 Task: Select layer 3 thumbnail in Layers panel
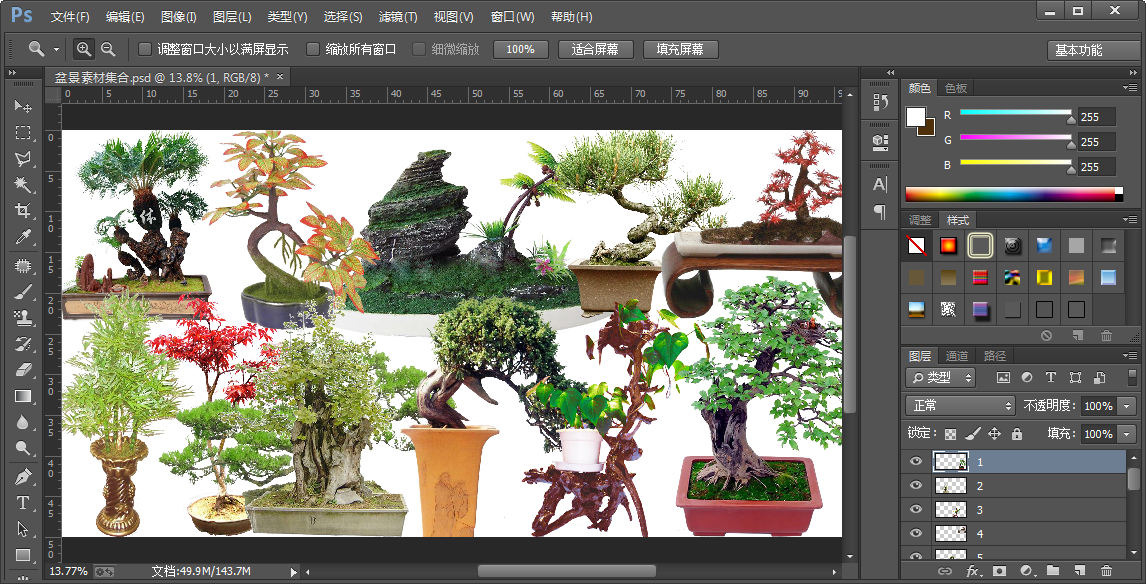950,510
